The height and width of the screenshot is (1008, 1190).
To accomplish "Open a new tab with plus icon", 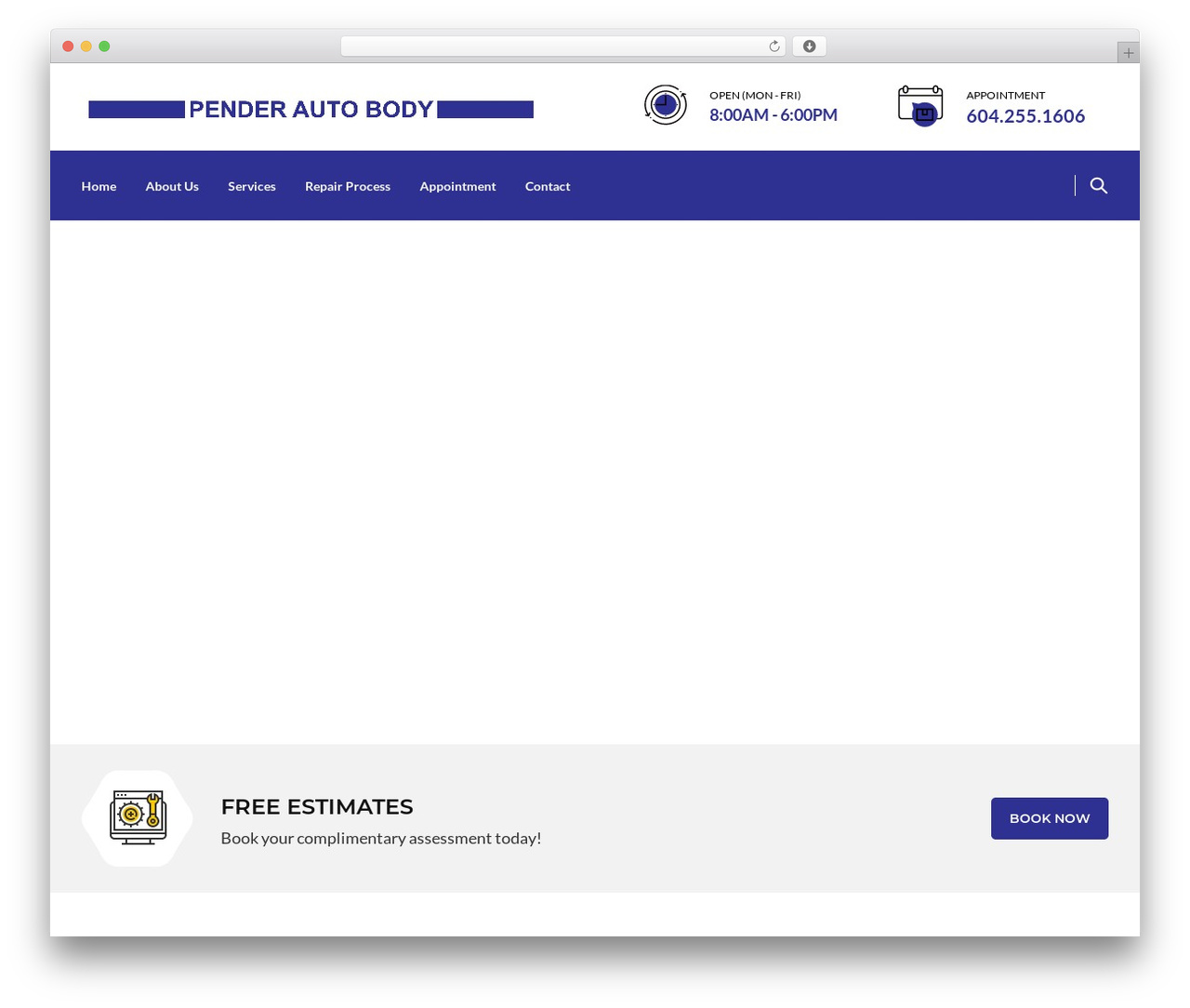I will [x=1128, y=53].
